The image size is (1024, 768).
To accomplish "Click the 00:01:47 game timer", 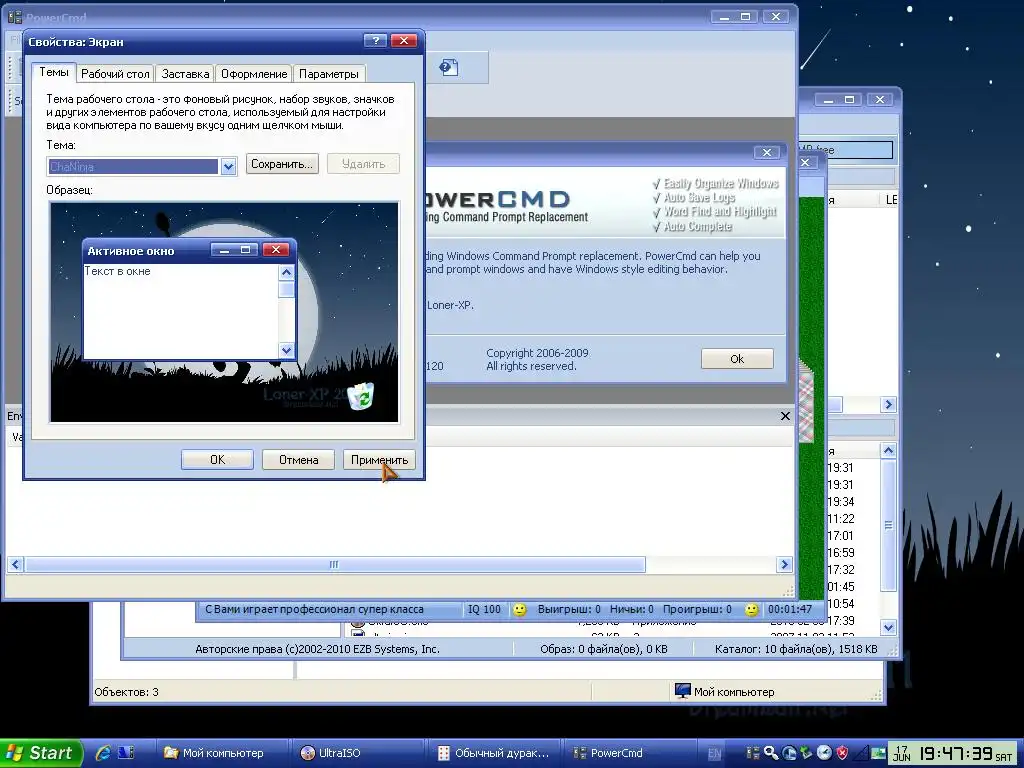I will [x=790, y=609].
